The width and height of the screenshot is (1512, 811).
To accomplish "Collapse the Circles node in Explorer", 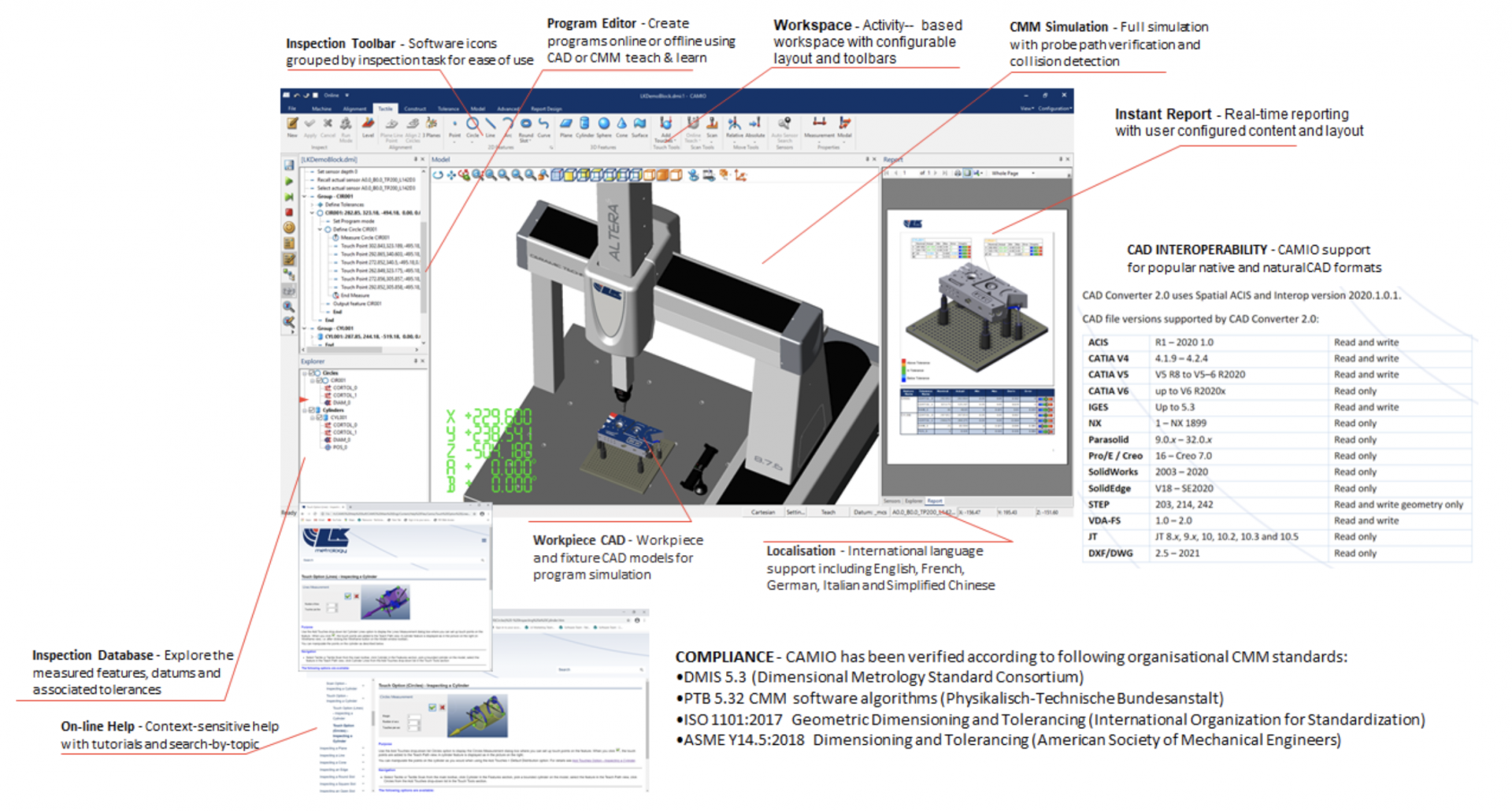I will point(305,373).
